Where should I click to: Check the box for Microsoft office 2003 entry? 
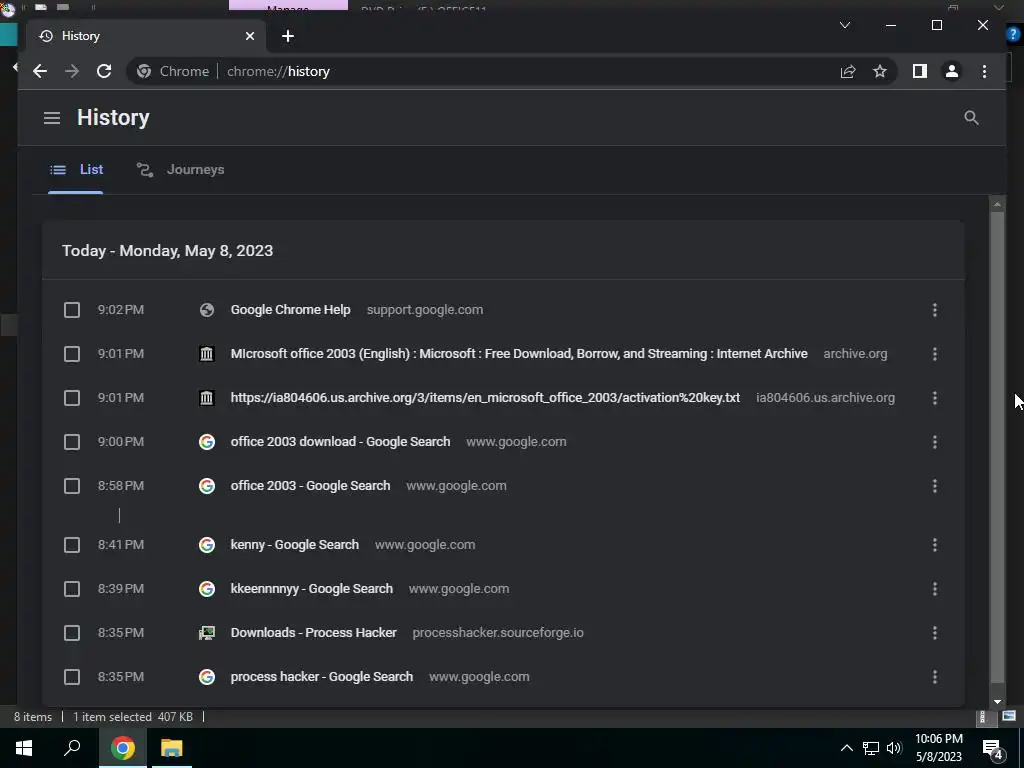pos(72,354)
